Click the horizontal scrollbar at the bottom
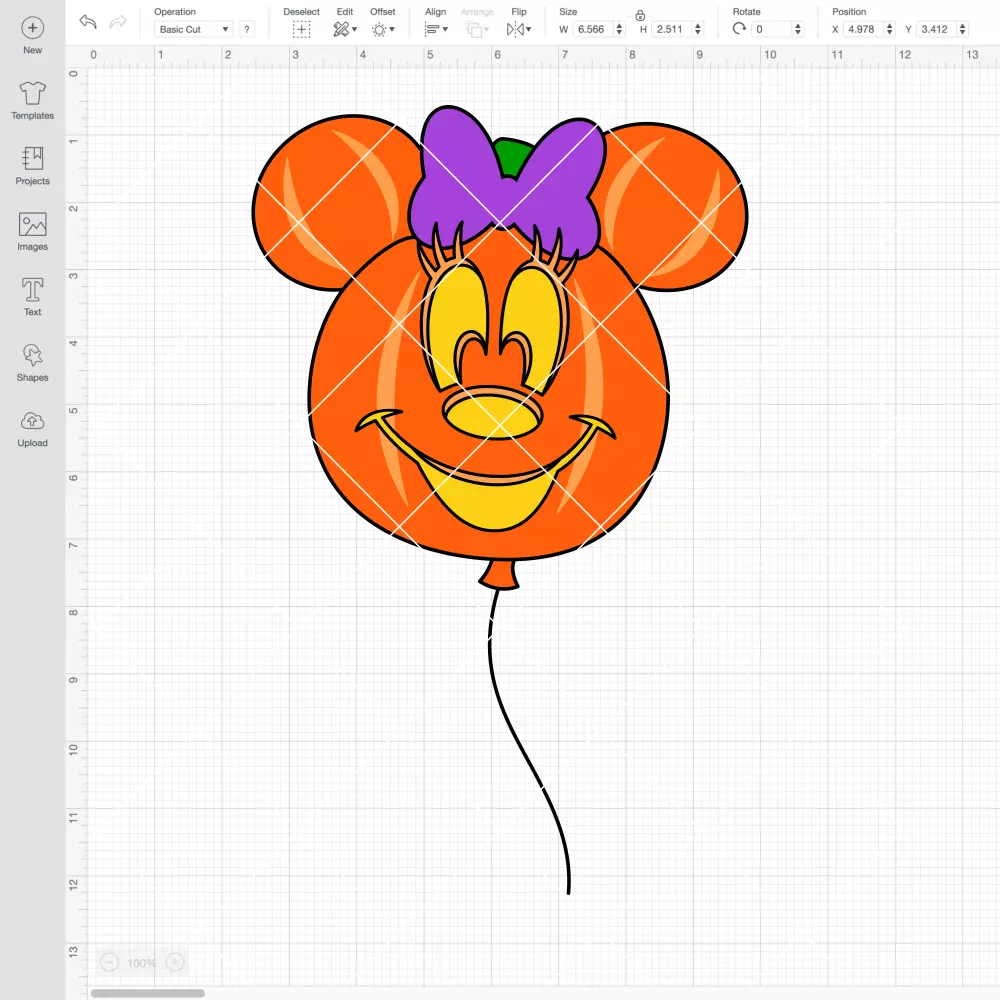This screenshot has width=1000, height=1000. [x=147, y=993]
